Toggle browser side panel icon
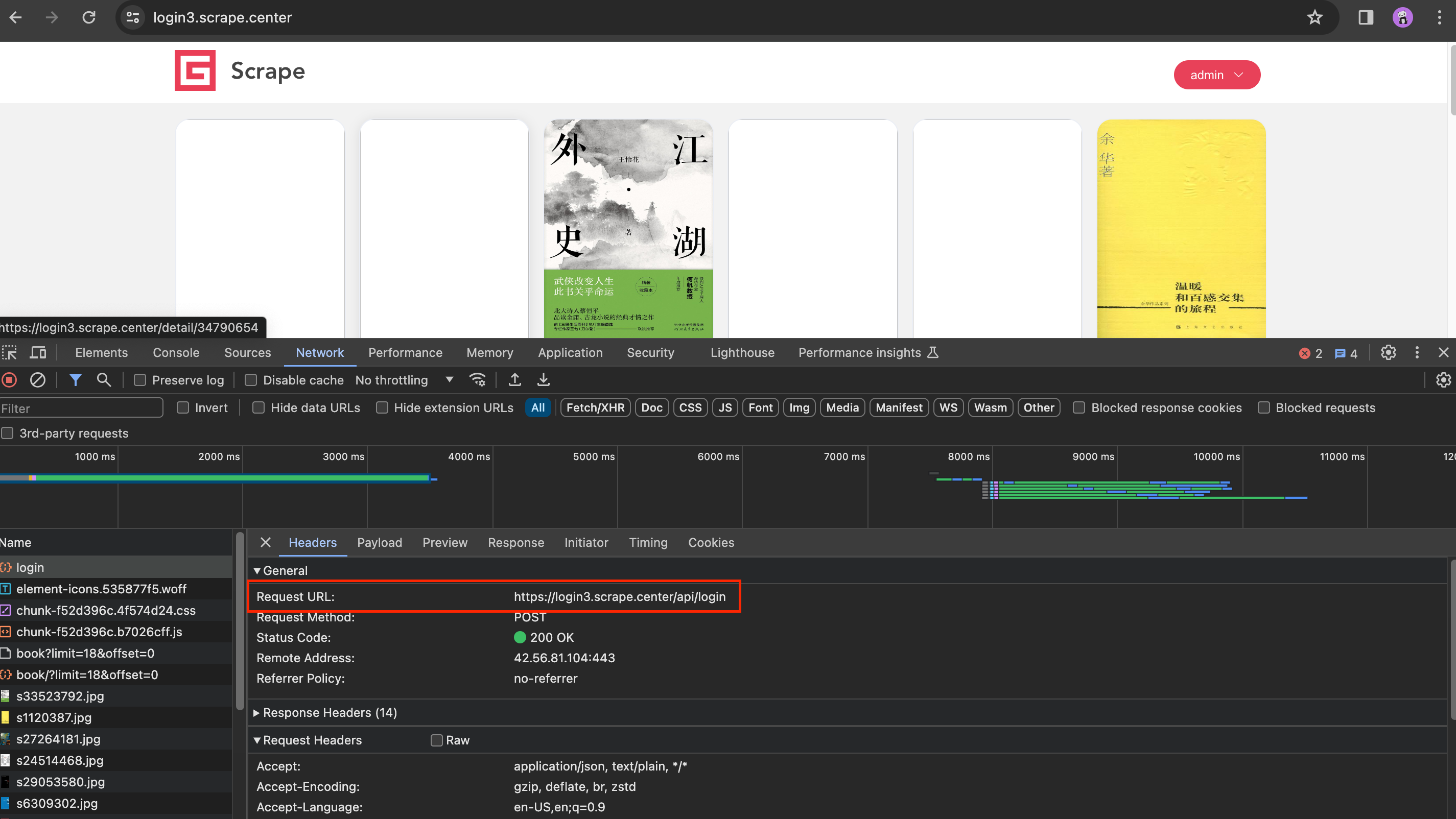 point(1366,17)
